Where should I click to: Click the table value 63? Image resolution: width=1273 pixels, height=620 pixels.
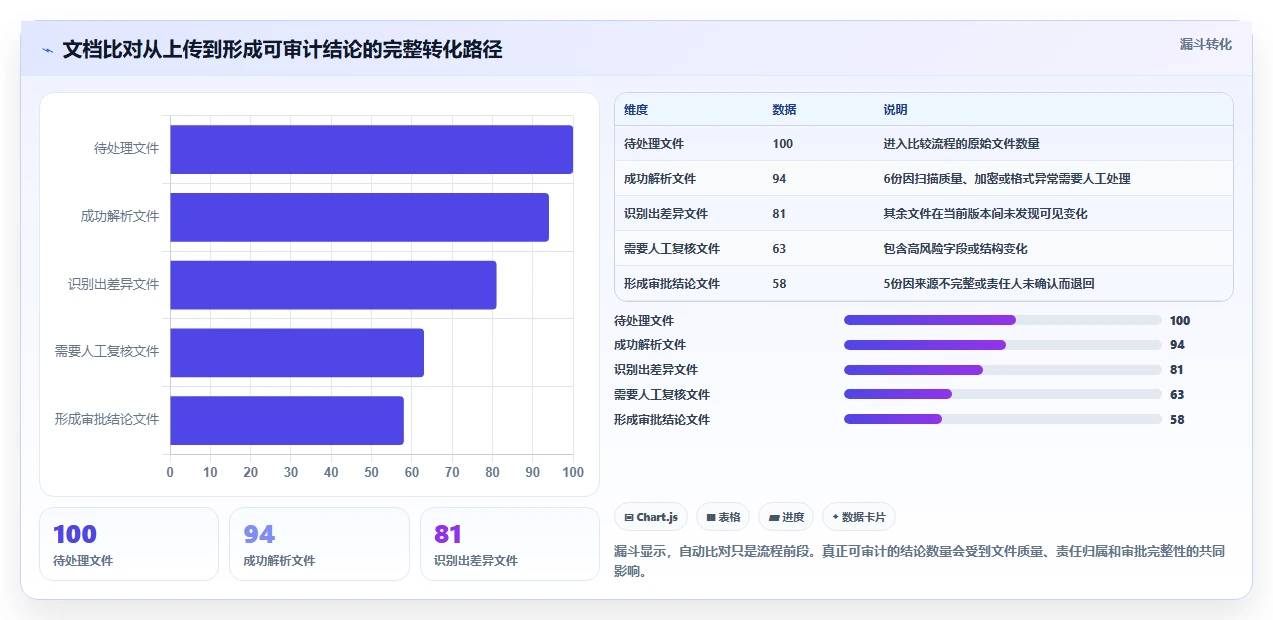(779, 249)
